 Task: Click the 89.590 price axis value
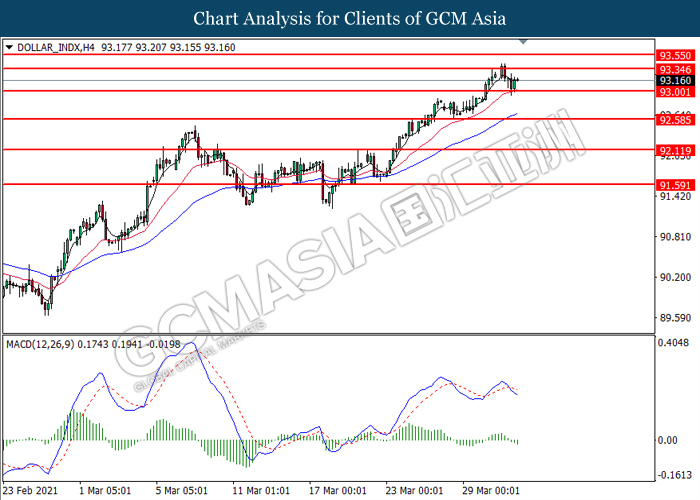pyautogui.click(x=674, y=319)
